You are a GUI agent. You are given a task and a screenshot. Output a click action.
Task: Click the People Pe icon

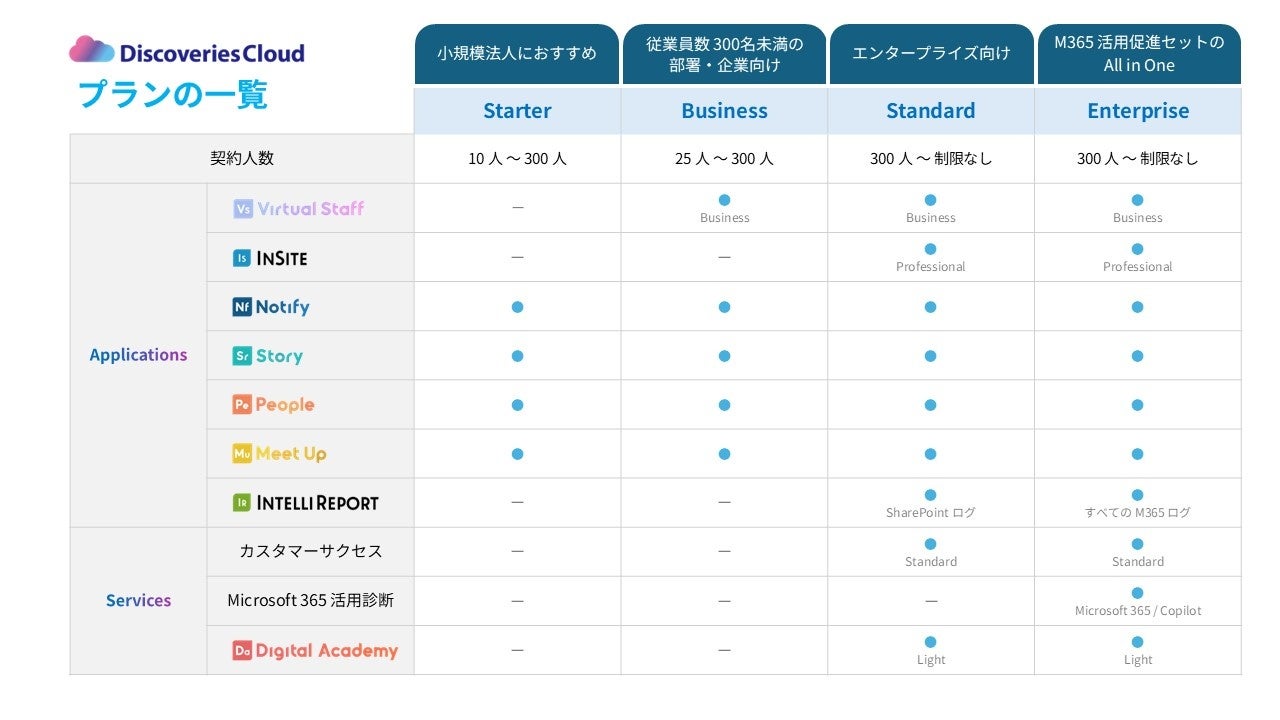pos(242,405)
